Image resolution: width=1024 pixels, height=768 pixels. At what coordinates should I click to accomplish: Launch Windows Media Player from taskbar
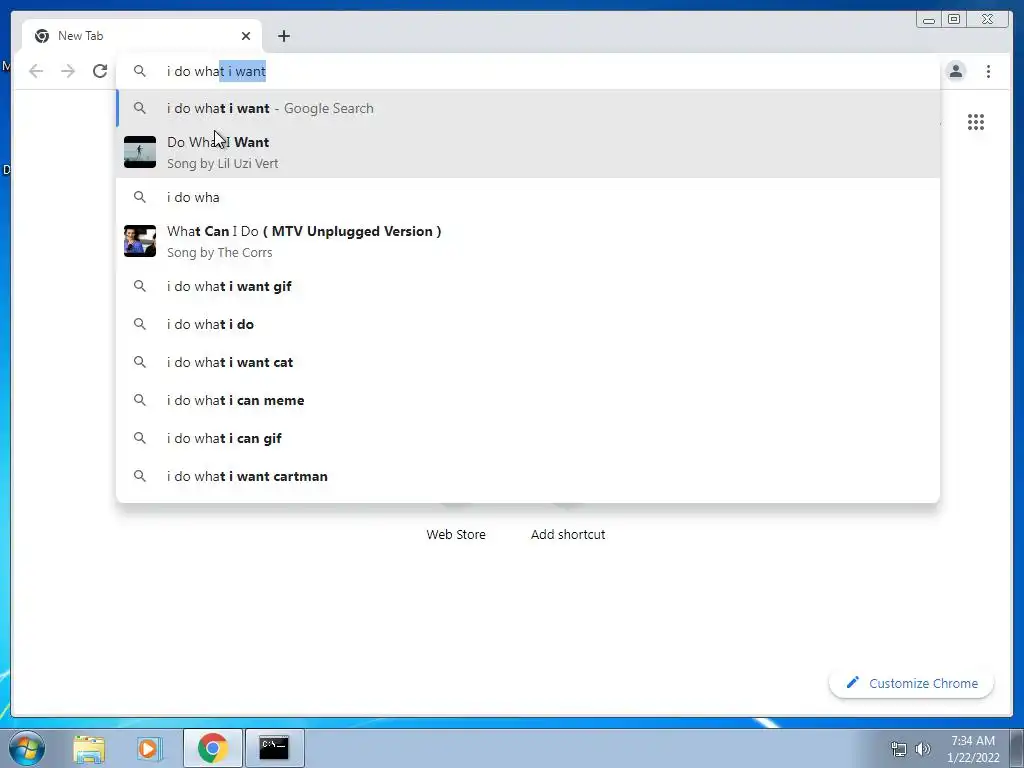pos(148,748)
